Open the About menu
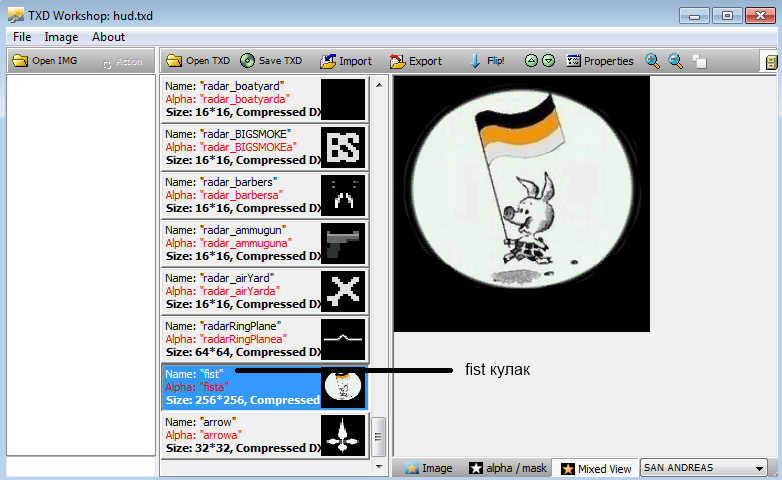The height and width of the screenshot is (480, 782). point(108,37)
